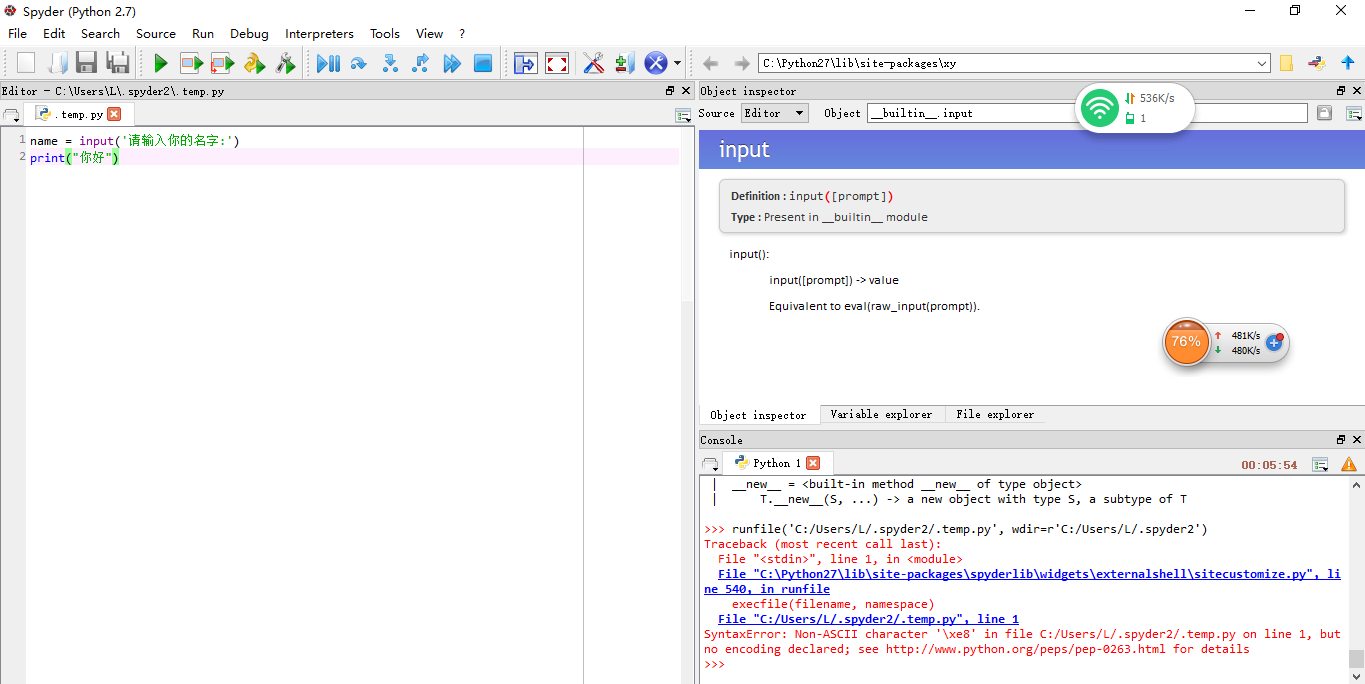Open the File explorer tab

point(995,414)
